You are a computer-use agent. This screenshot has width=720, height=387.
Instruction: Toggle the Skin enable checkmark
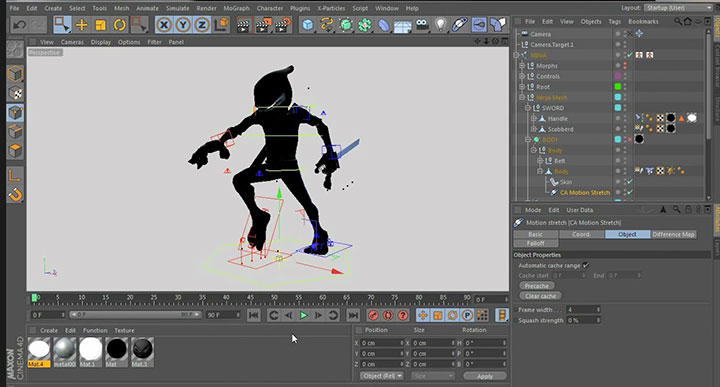click(630, 182)
